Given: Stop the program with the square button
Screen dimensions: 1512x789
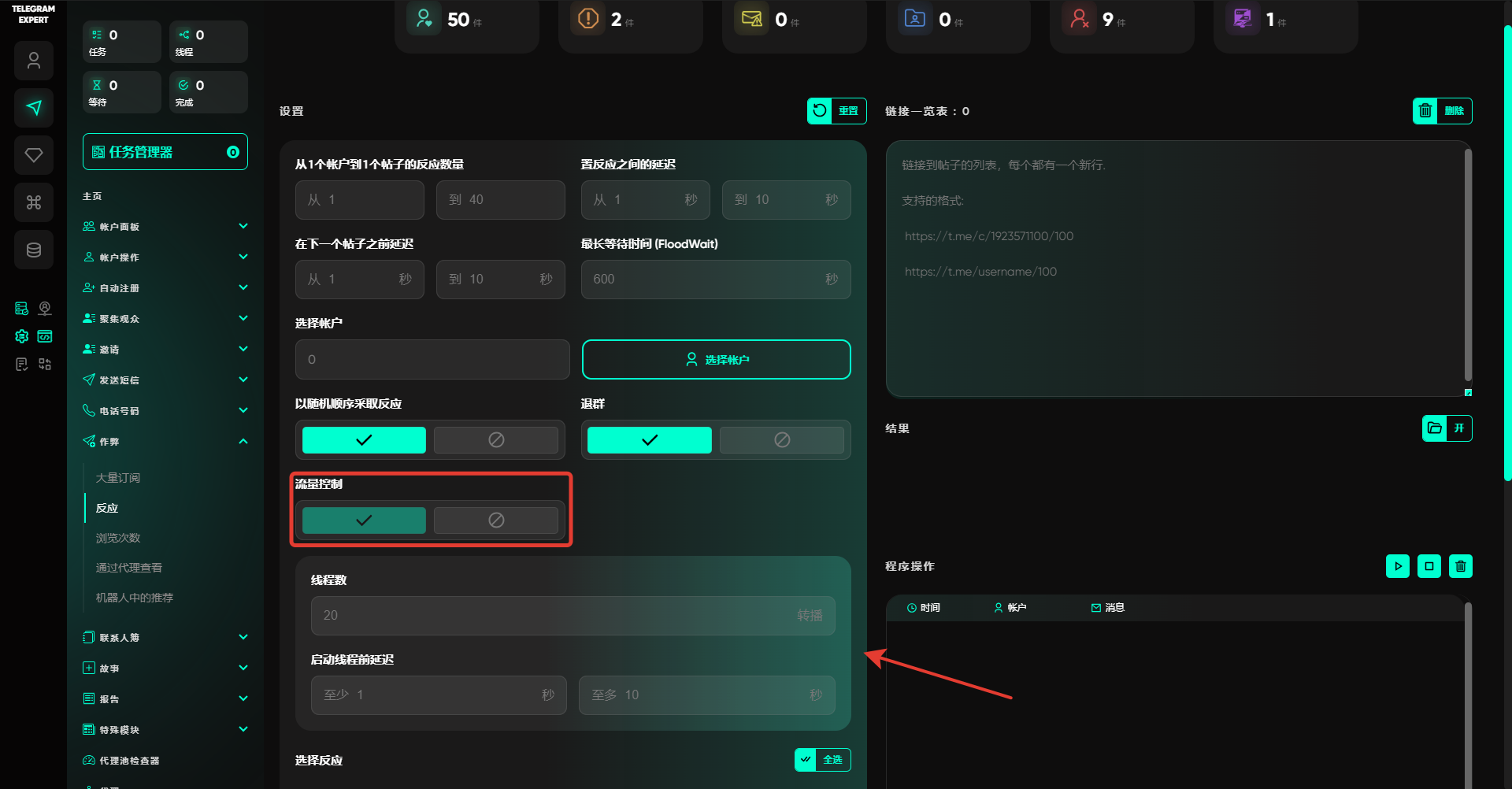Looking at the screenshot, I should coord(1429,566).
